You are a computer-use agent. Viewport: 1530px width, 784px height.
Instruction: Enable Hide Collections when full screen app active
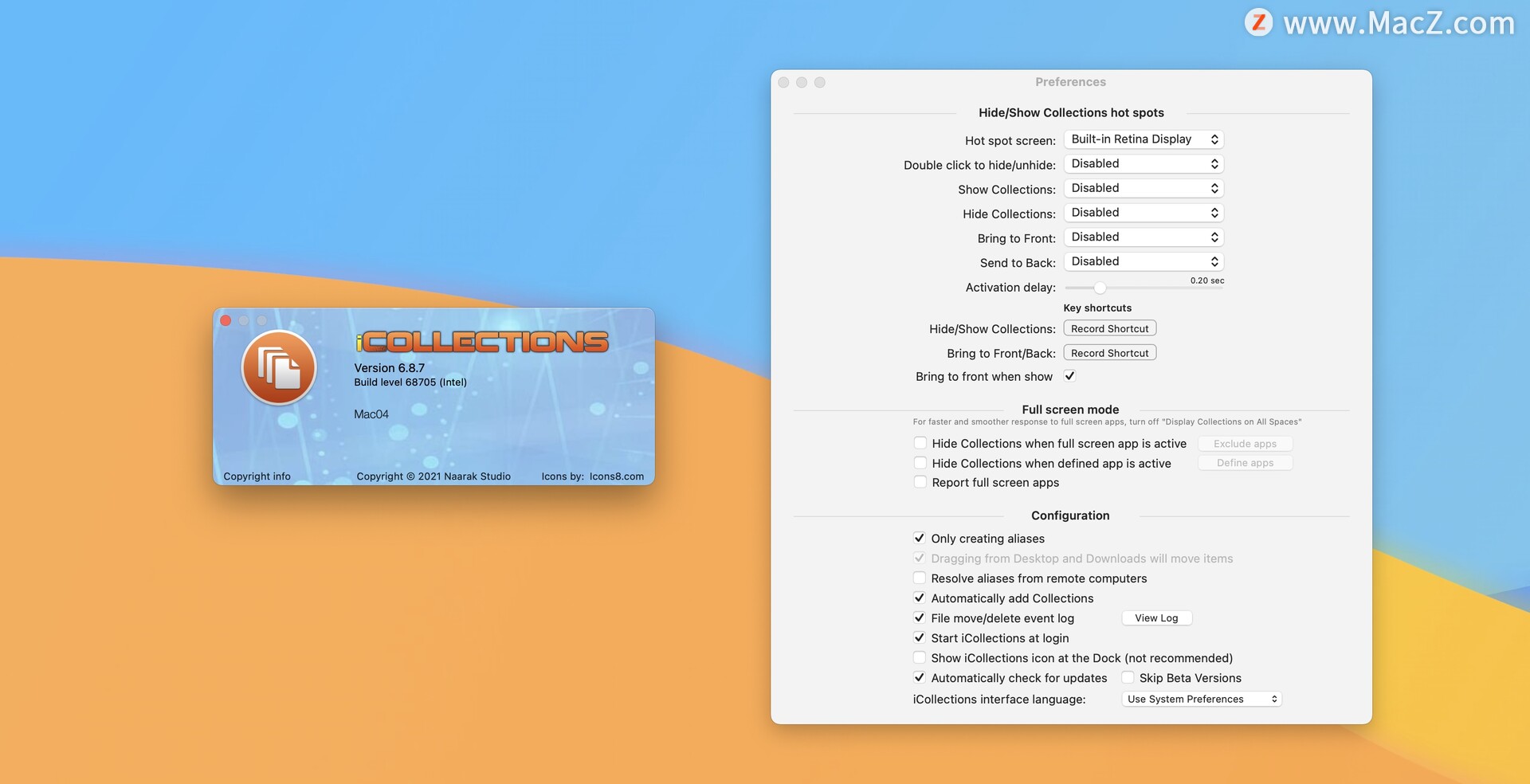pyautogui.click(x=920, y=443)
